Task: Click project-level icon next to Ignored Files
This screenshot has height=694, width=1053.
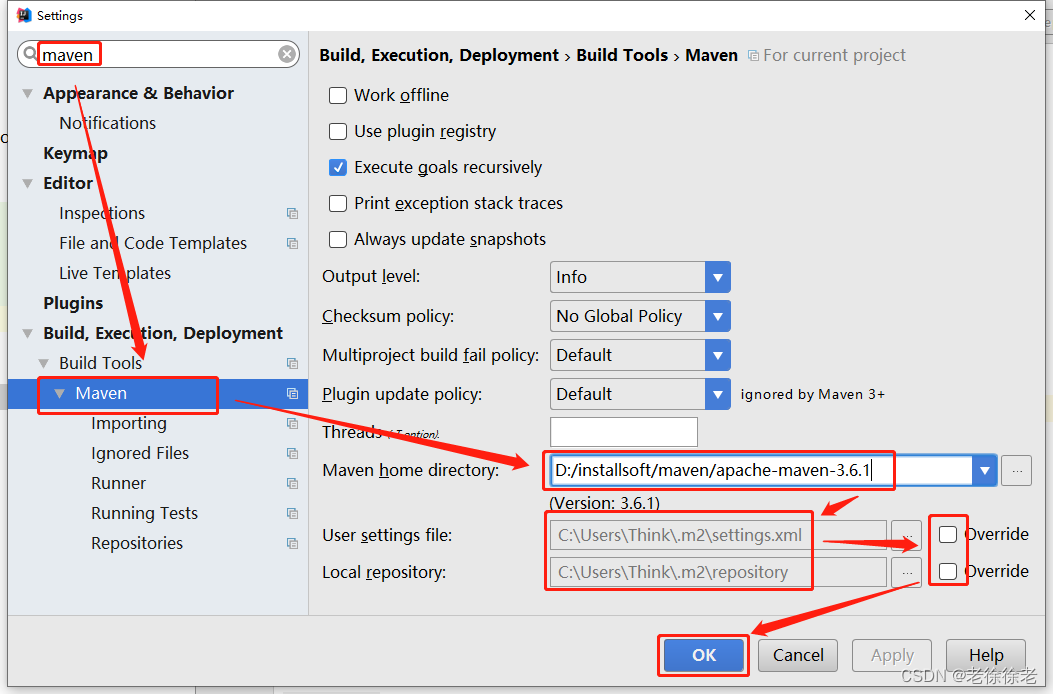Action: pyautogui.click(x=292, y=453)
